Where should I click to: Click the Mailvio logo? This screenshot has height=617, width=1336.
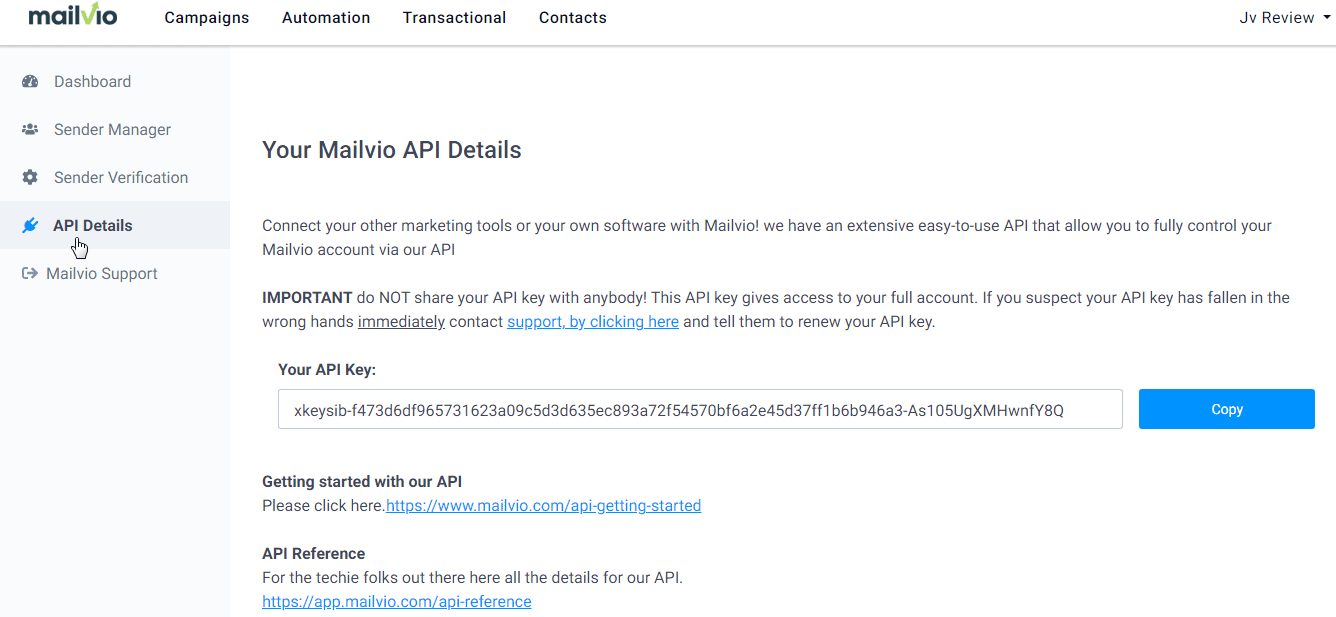(72, 16)
